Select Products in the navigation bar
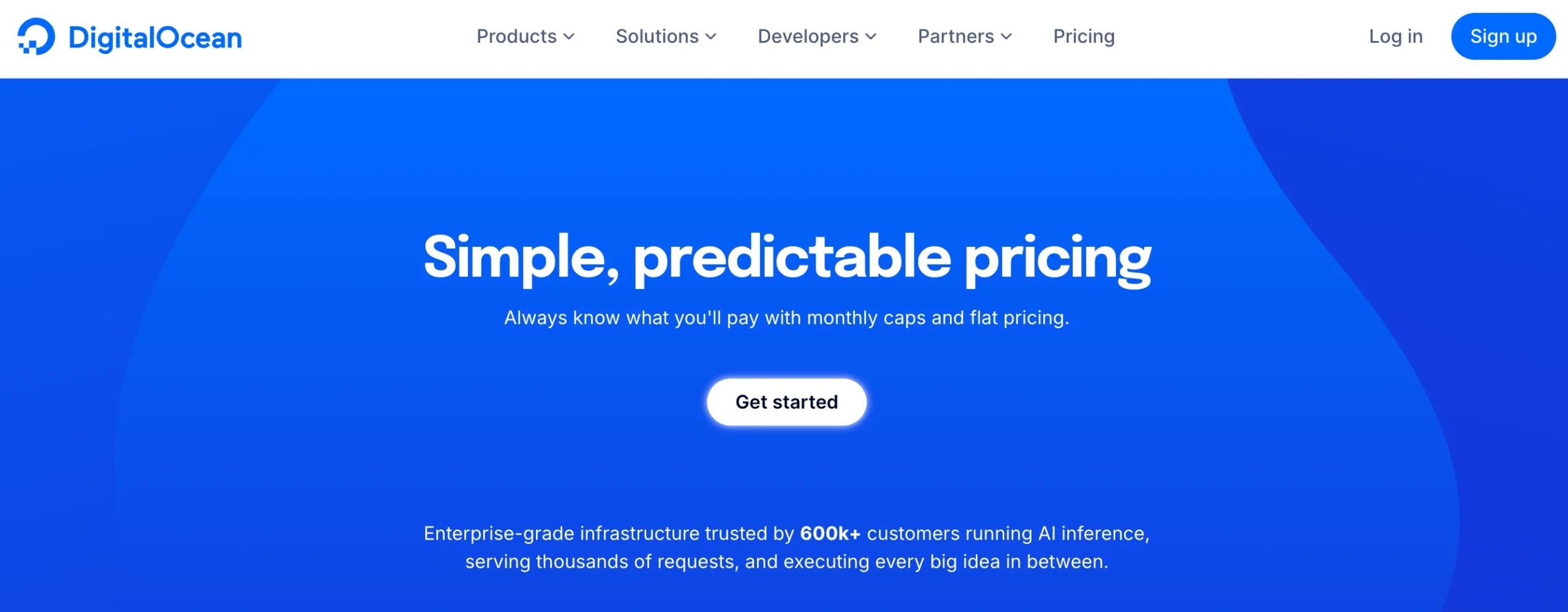This screenshot has height=612, width=1568. (x=518, y=37)
